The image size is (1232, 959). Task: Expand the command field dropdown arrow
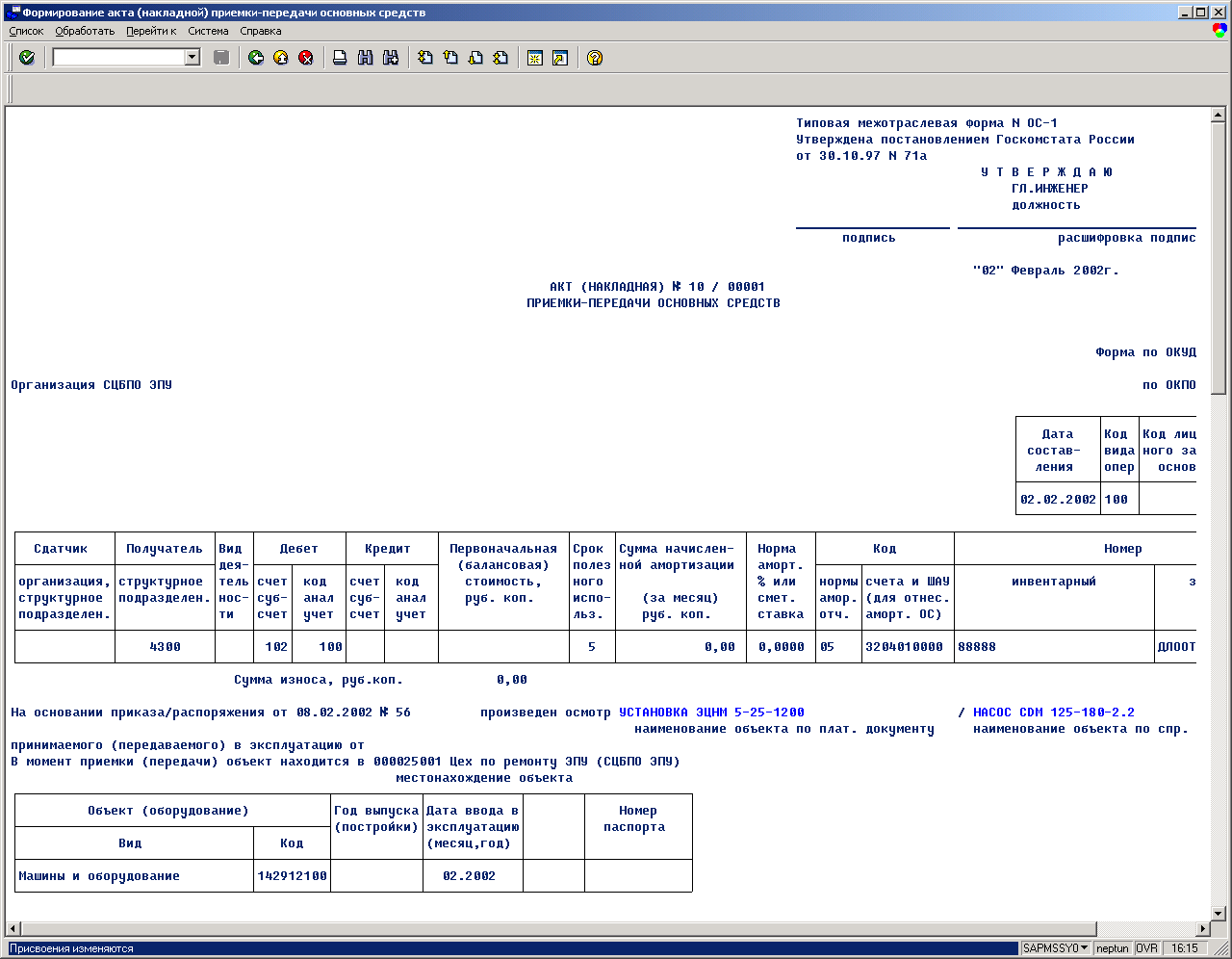coord(192,58)
